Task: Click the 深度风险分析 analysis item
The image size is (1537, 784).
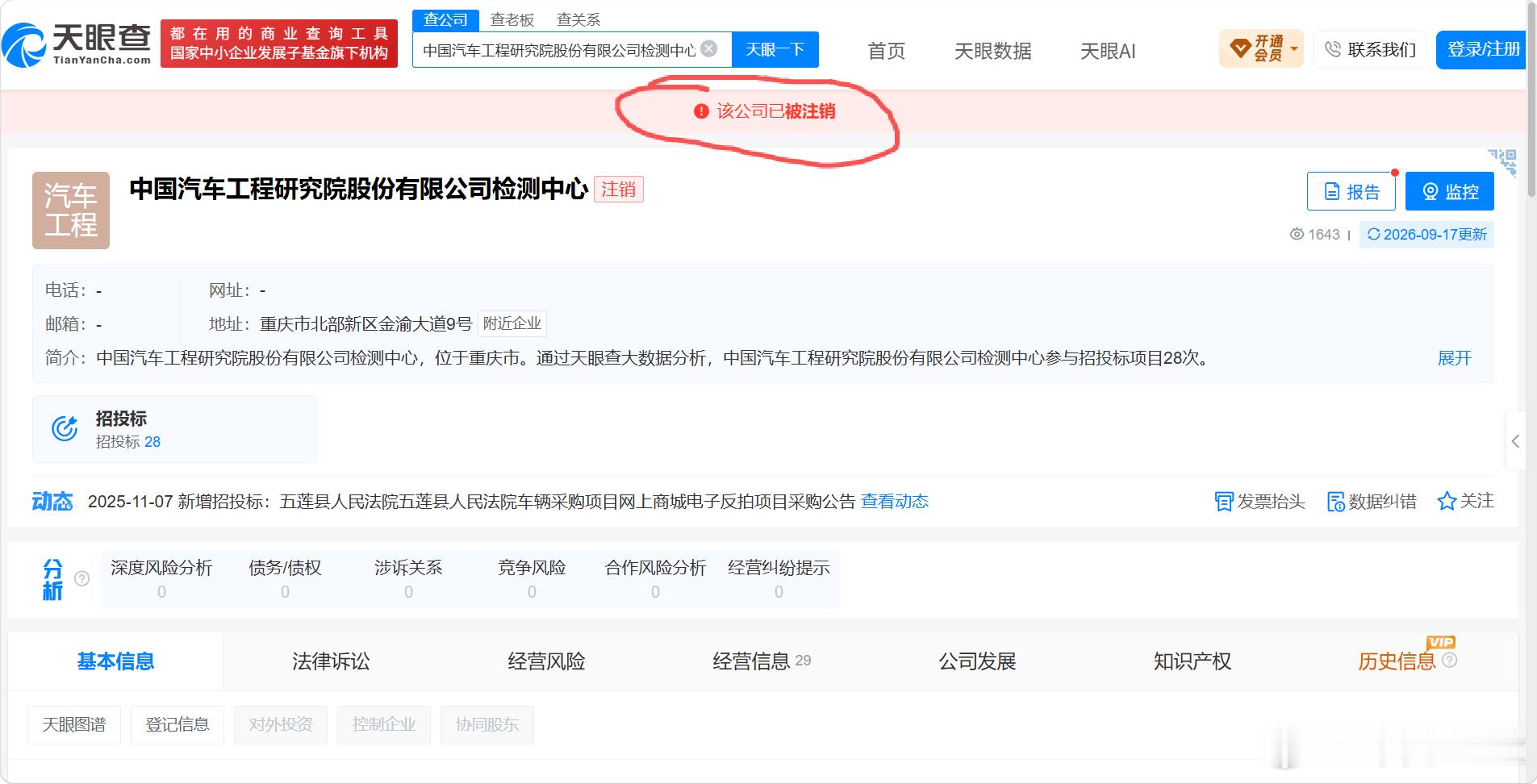Action: click(161, 579)
